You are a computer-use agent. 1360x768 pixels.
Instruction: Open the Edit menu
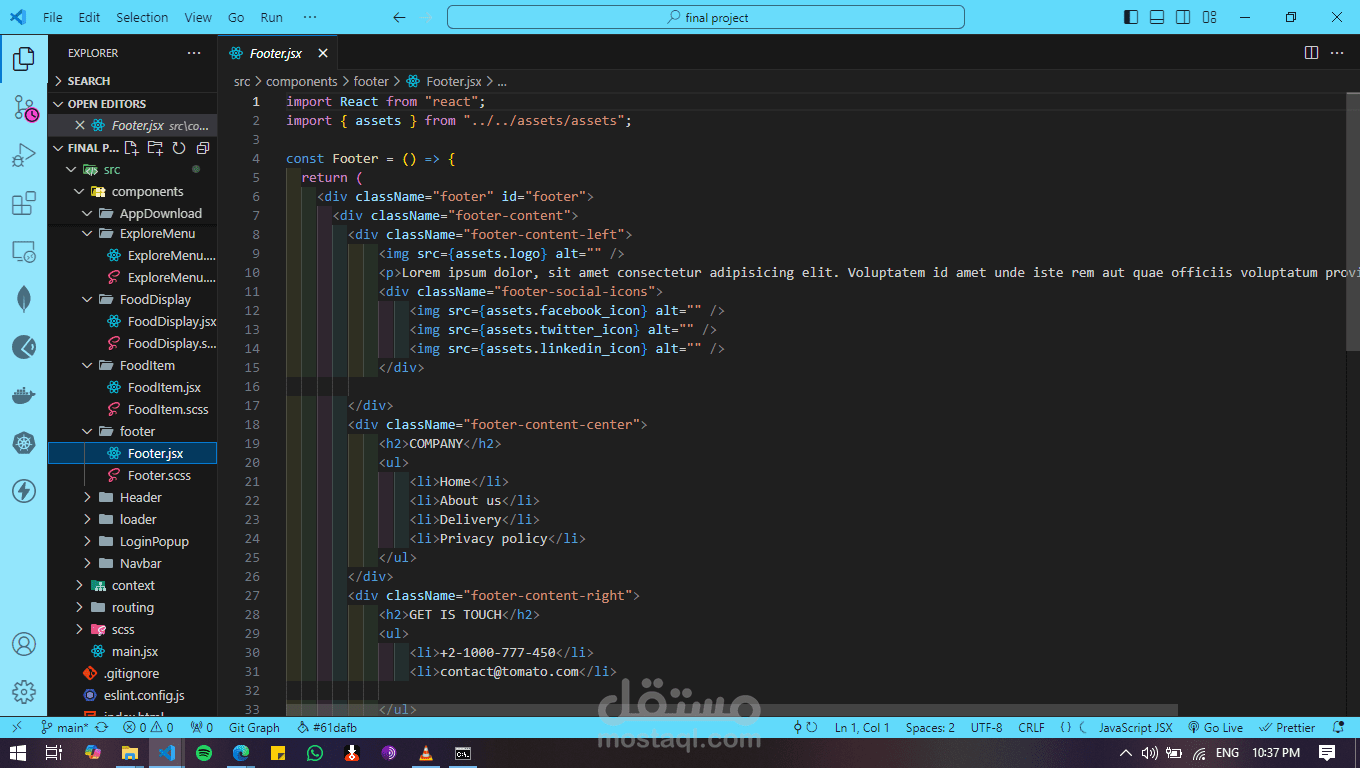click(x=89, y=17)
